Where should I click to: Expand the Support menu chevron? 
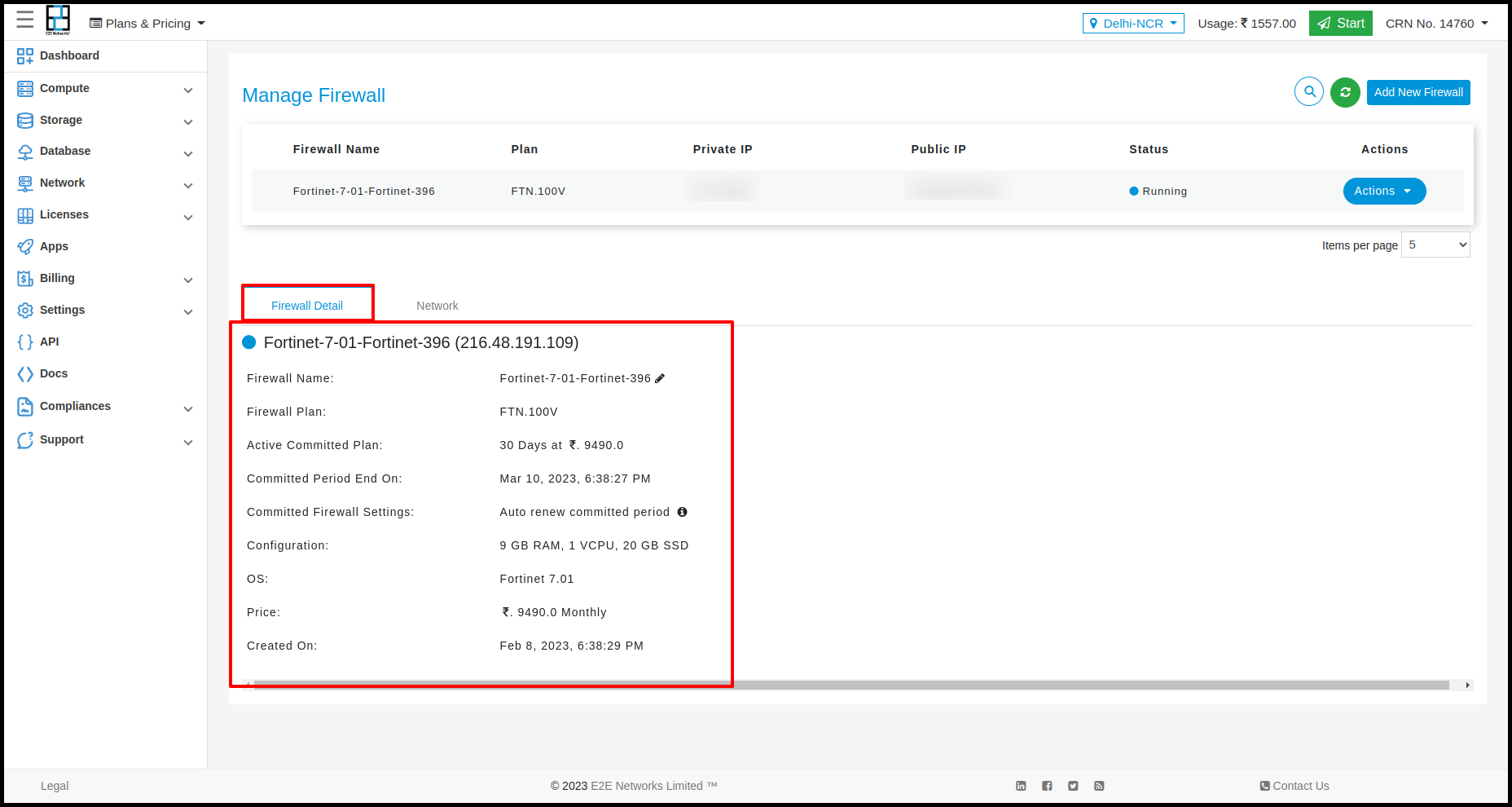[x=188, y=442]
